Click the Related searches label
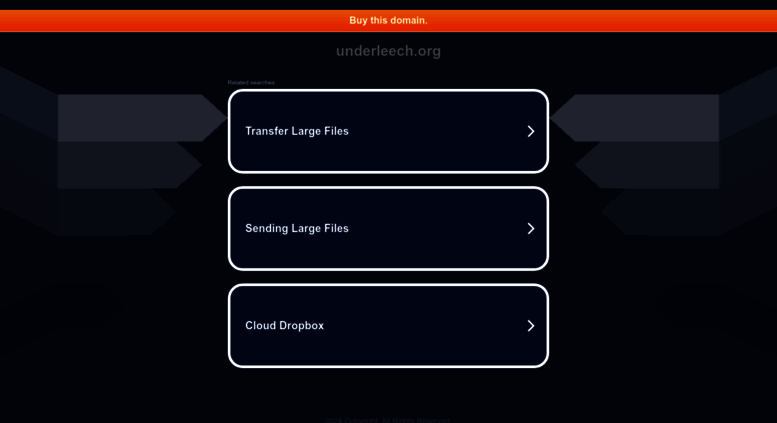 tap(251, 82)
